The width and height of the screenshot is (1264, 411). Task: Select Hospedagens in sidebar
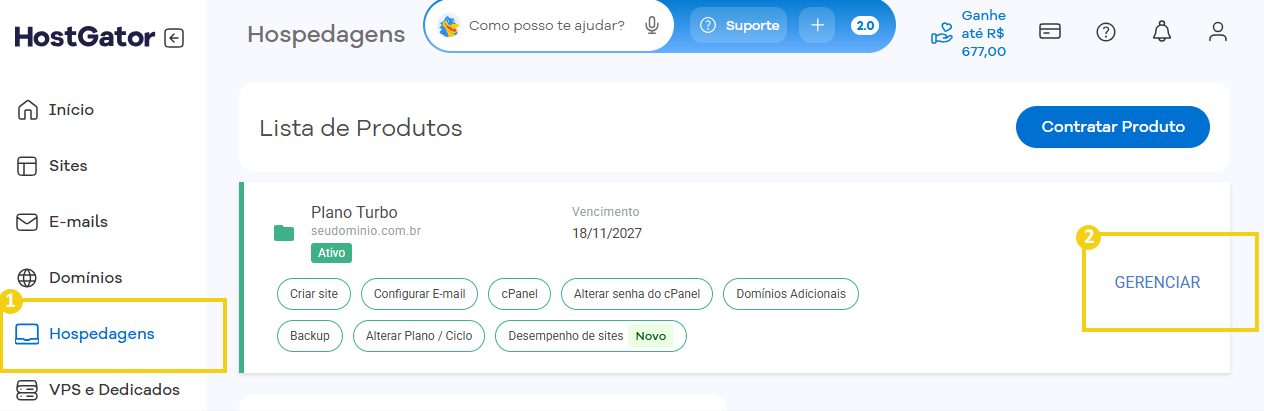pos(103,333)
